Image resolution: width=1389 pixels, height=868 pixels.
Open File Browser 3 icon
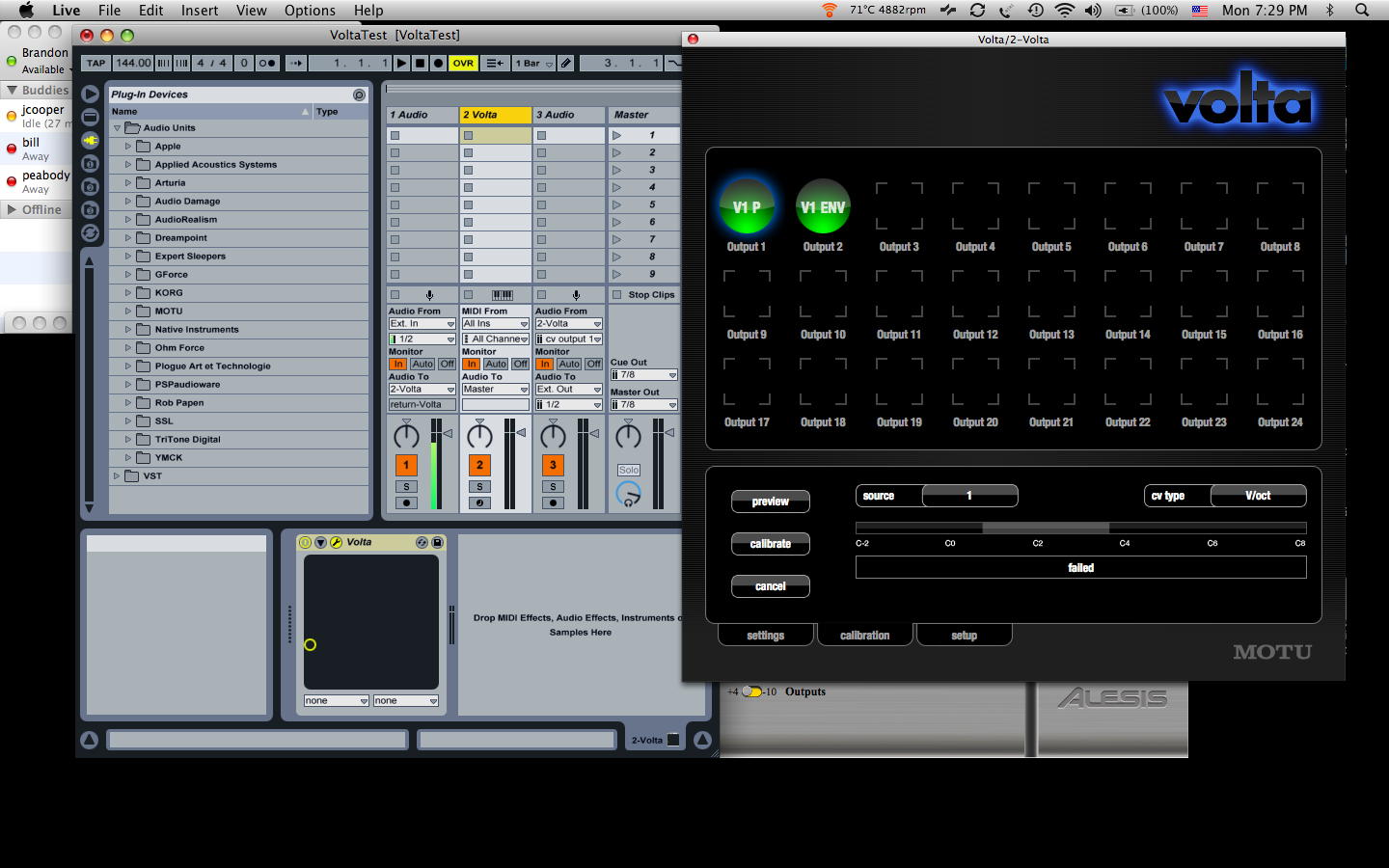pos(90,210)
